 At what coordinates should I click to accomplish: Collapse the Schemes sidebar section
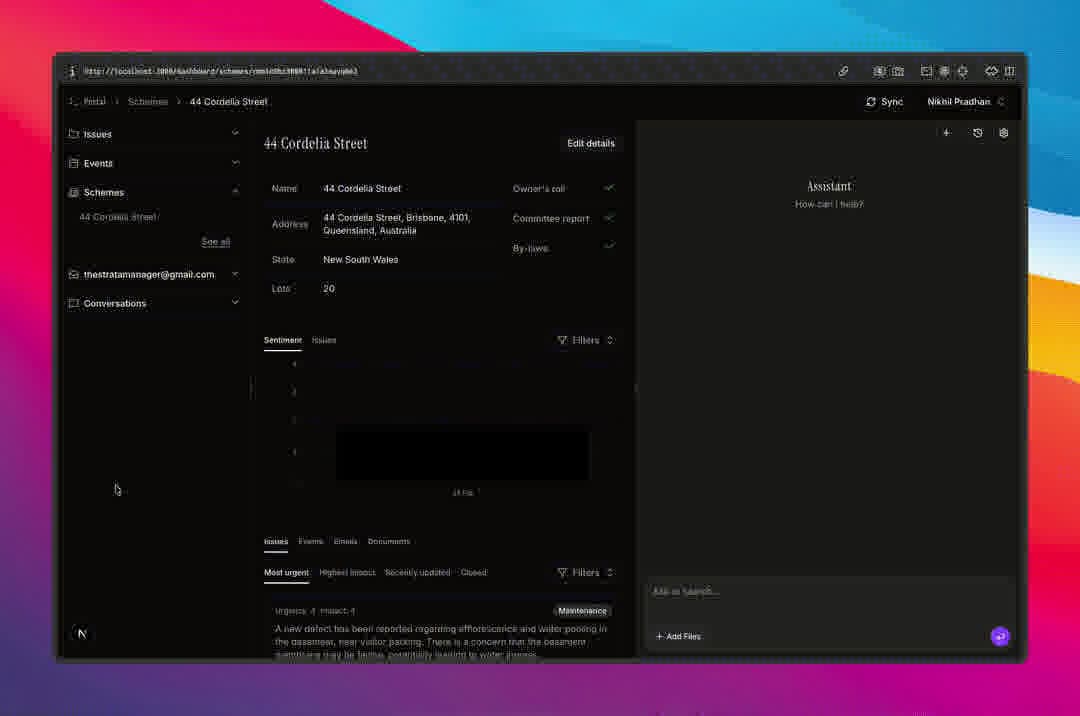[235, 192]
